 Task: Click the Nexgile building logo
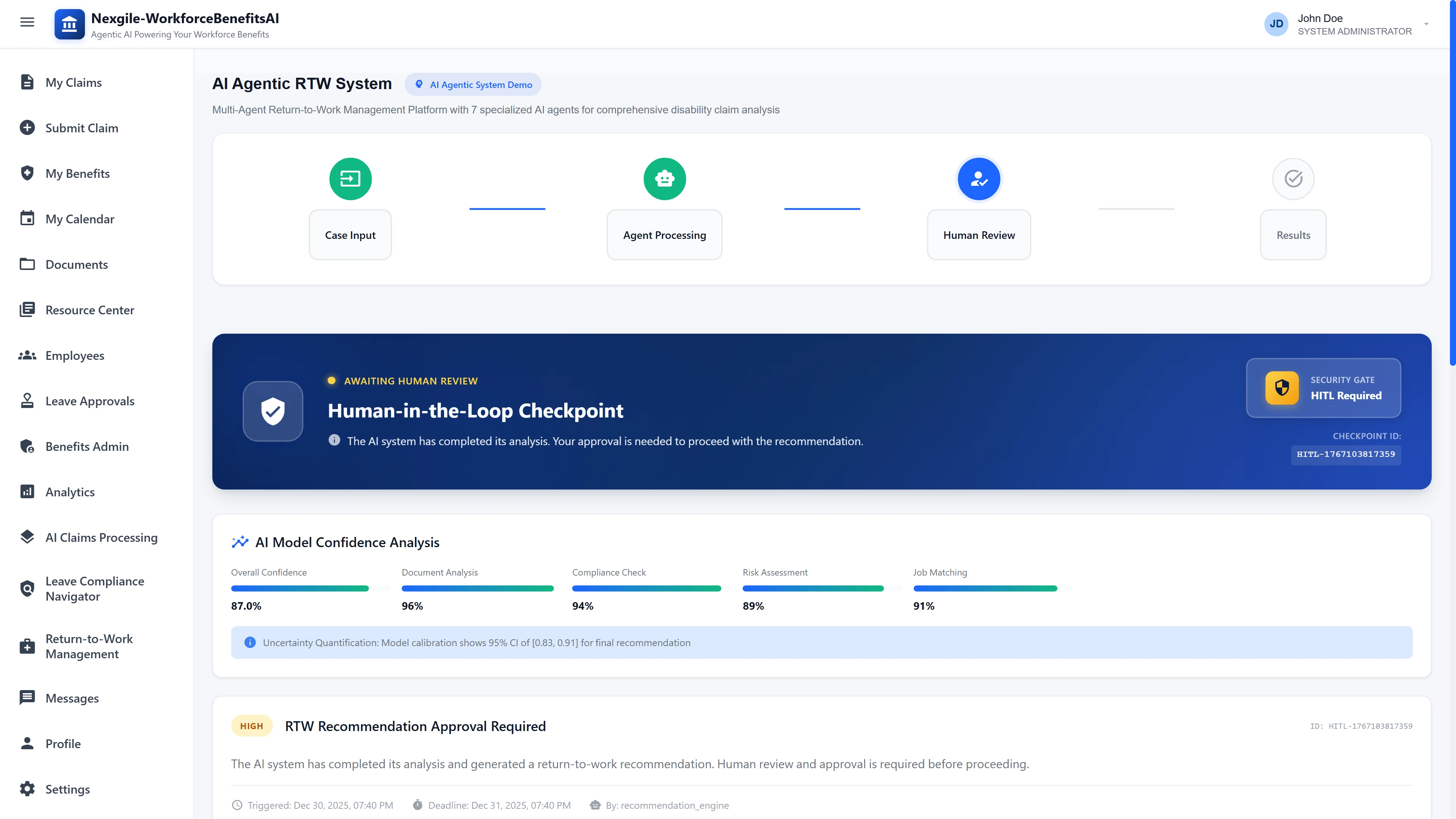coord(69,24)
